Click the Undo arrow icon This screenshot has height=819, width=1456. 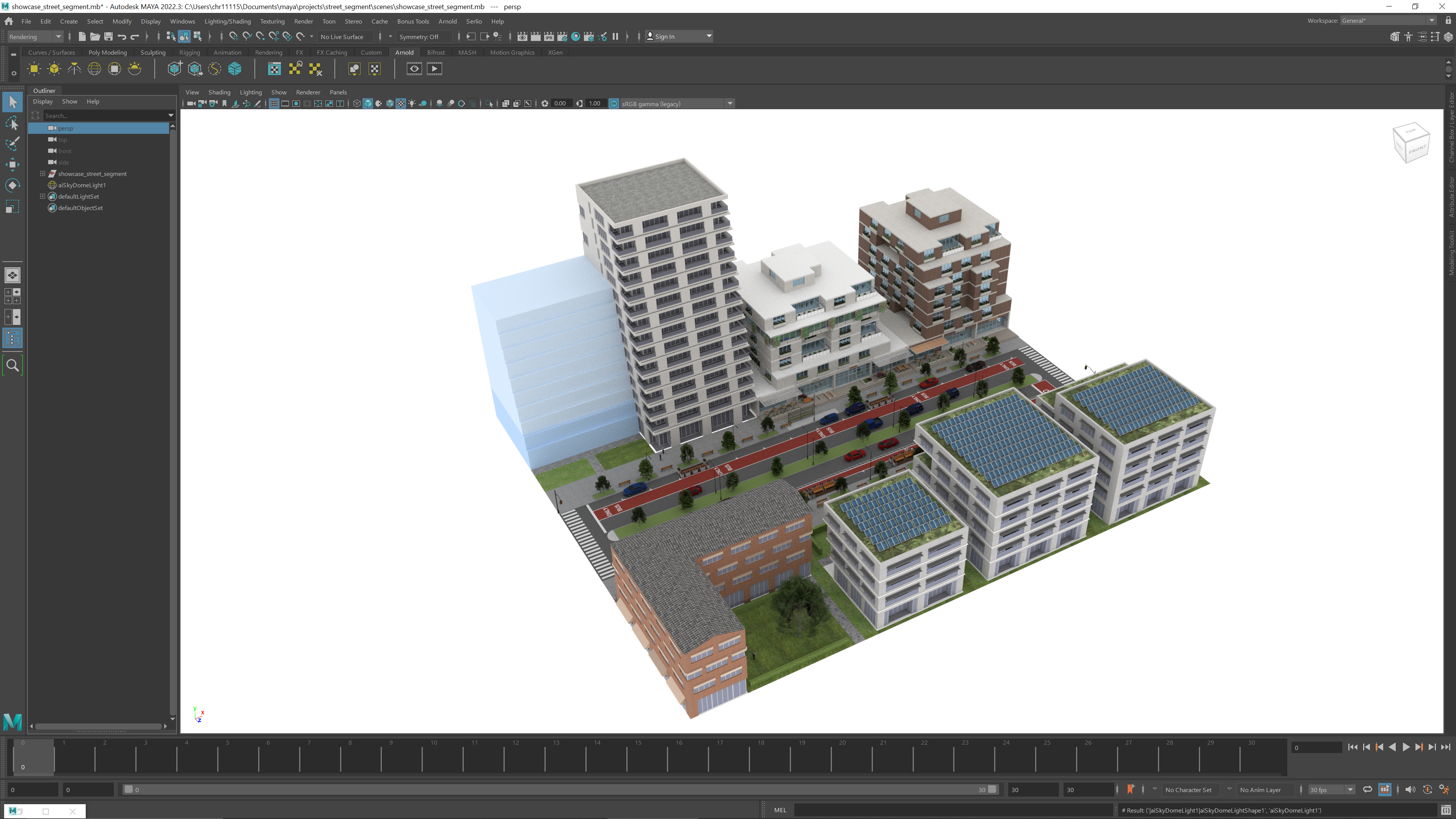pos(121,37)
